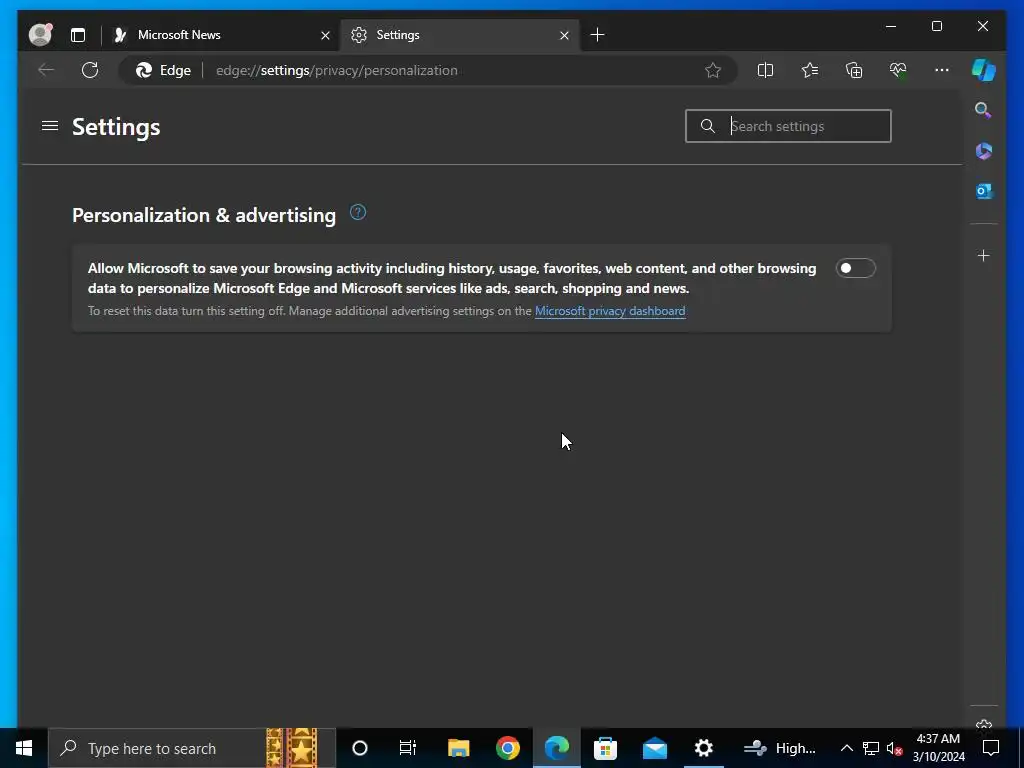Maximize the Edge window

pyautogui.click(x=936, y=26)
